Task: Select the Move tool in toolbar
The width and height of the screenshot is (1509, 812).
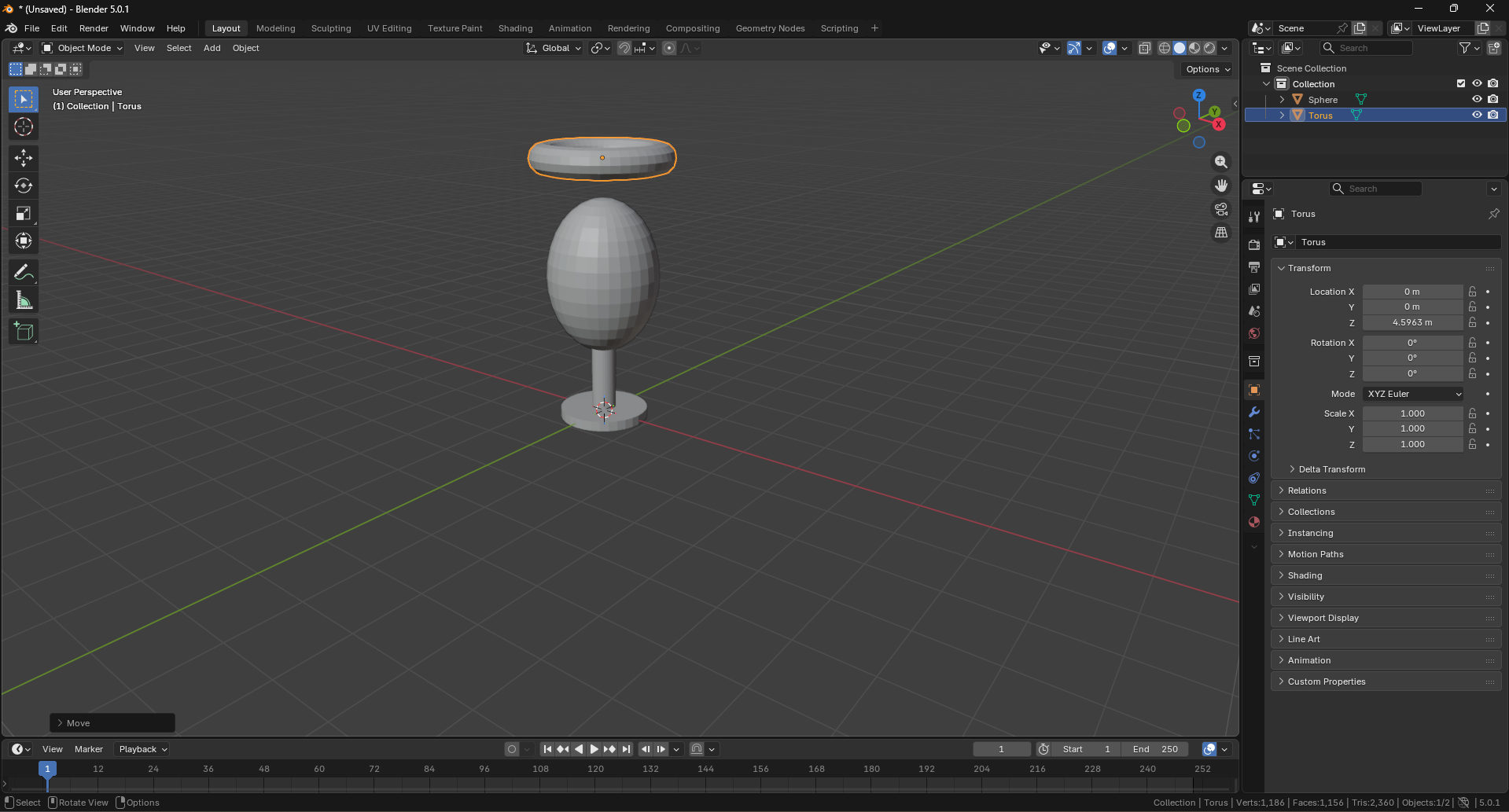Action: point(24,158)
